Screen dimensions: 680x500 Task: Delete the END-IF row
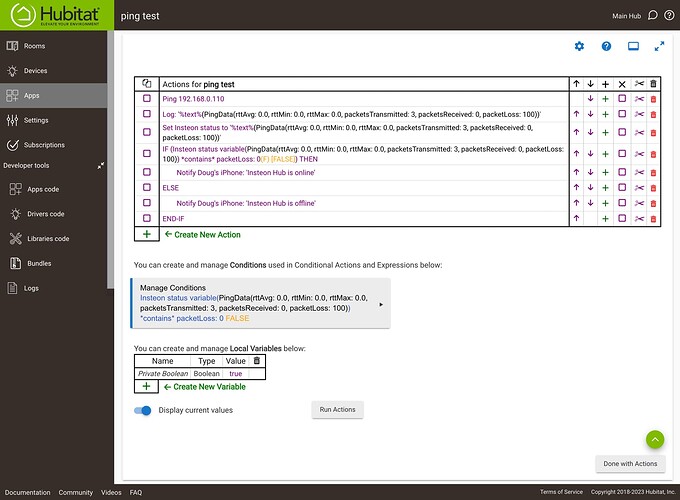click(x=653, y=219)
